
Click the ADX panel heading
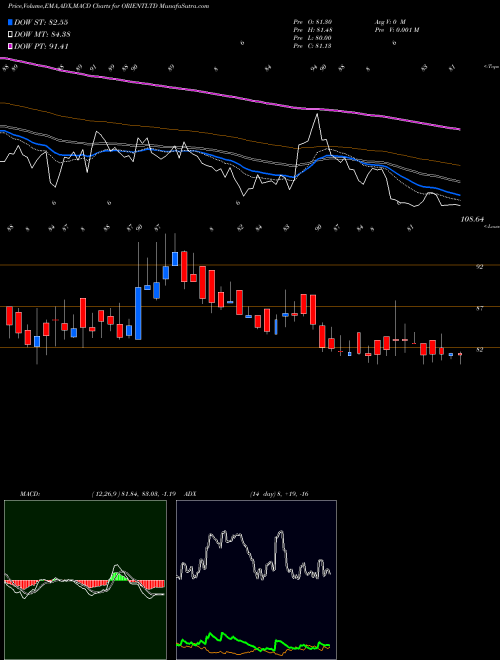tap(190, 494)
